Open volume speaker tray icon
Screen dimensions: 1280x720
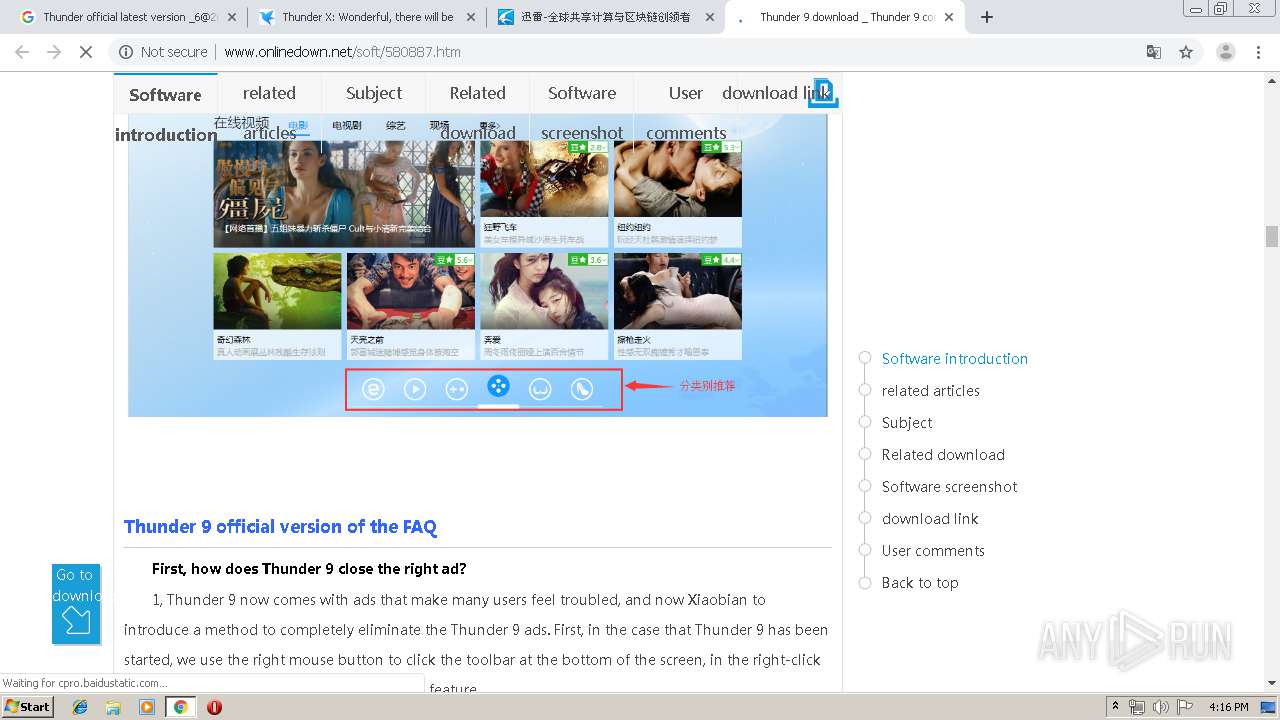tap(1160, 707)
